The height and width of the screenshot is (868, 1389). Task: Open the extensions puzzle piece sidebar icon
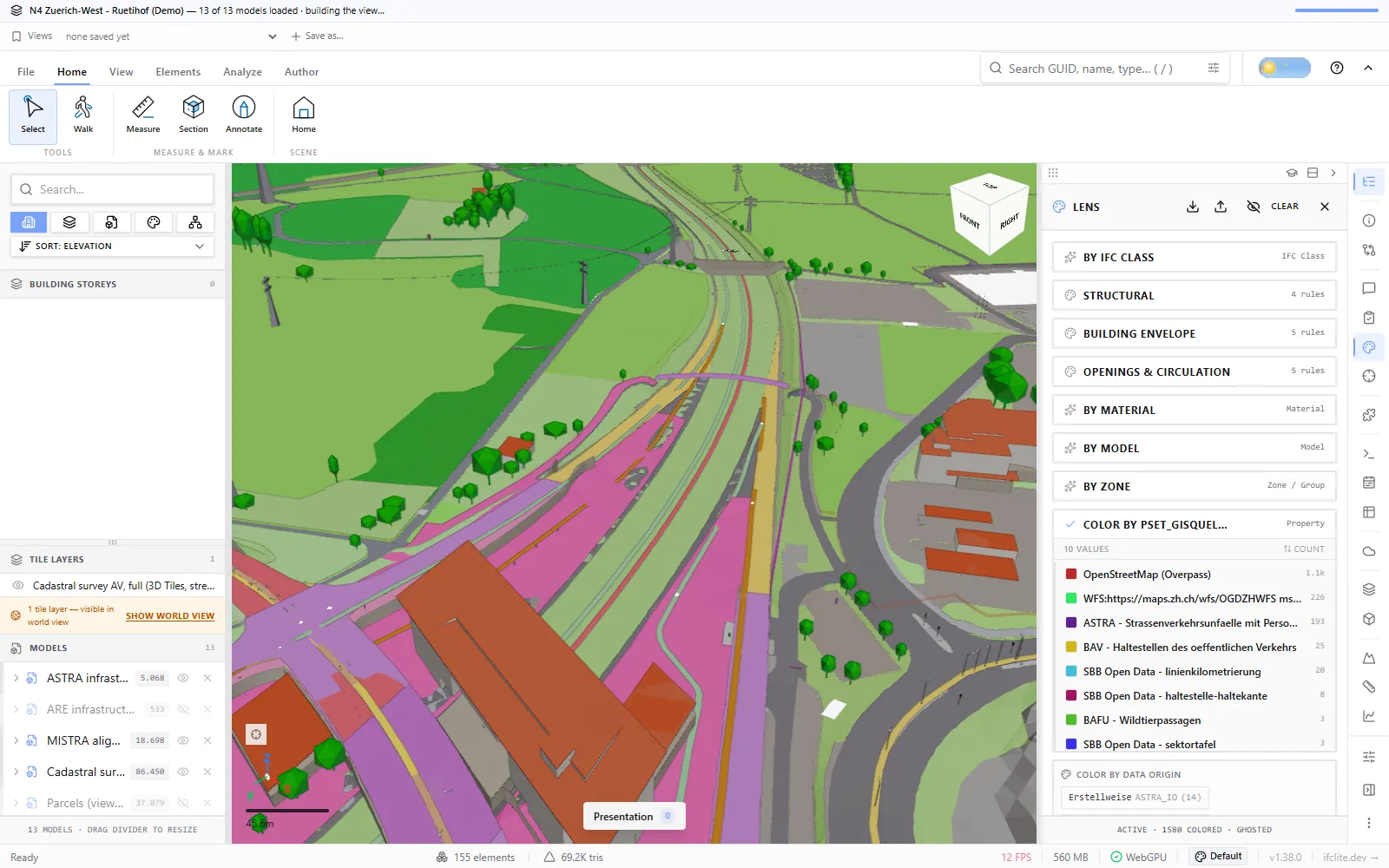(x=1369, y=415)
